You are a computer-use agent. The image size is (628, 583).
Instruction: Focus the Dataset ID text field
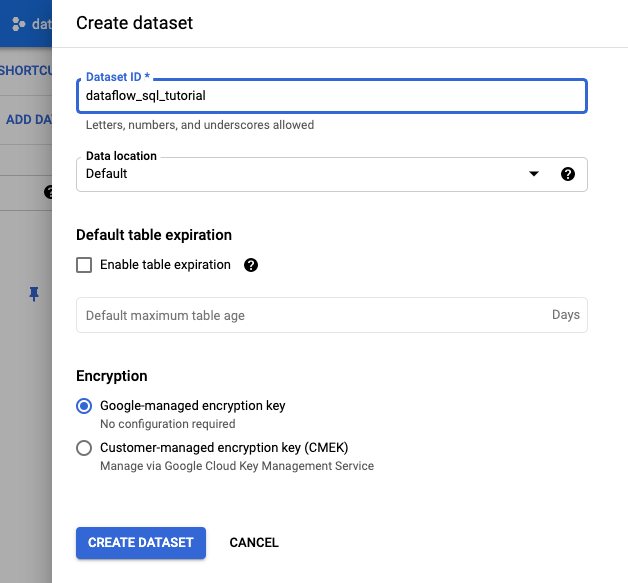330,96
